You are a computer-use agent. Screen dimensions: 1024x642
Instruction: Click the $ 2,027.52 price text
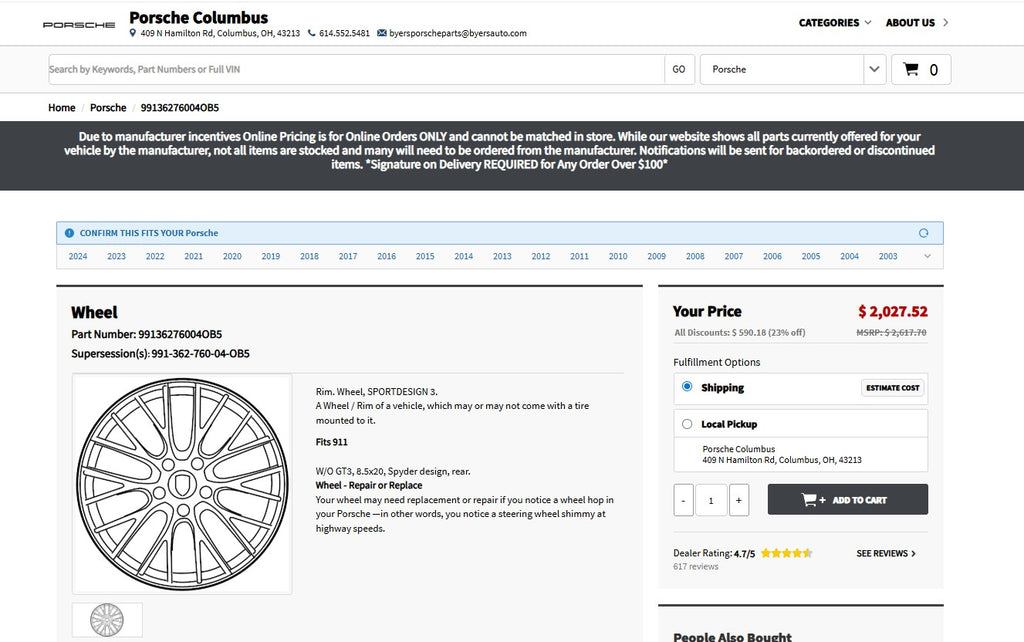tap(893, 312)
